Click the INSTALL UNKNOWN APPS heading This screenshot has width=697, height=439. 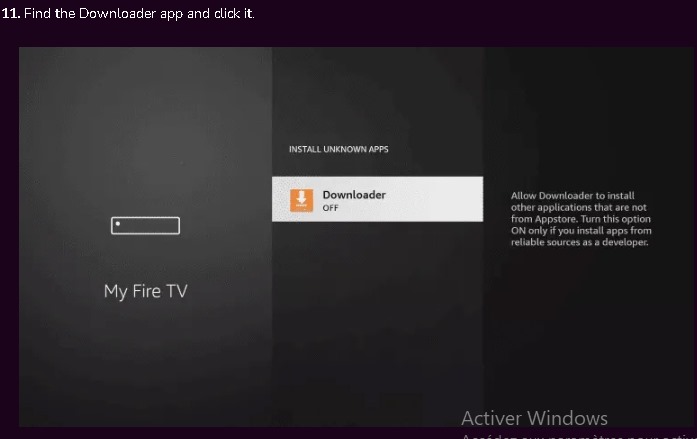338,149
